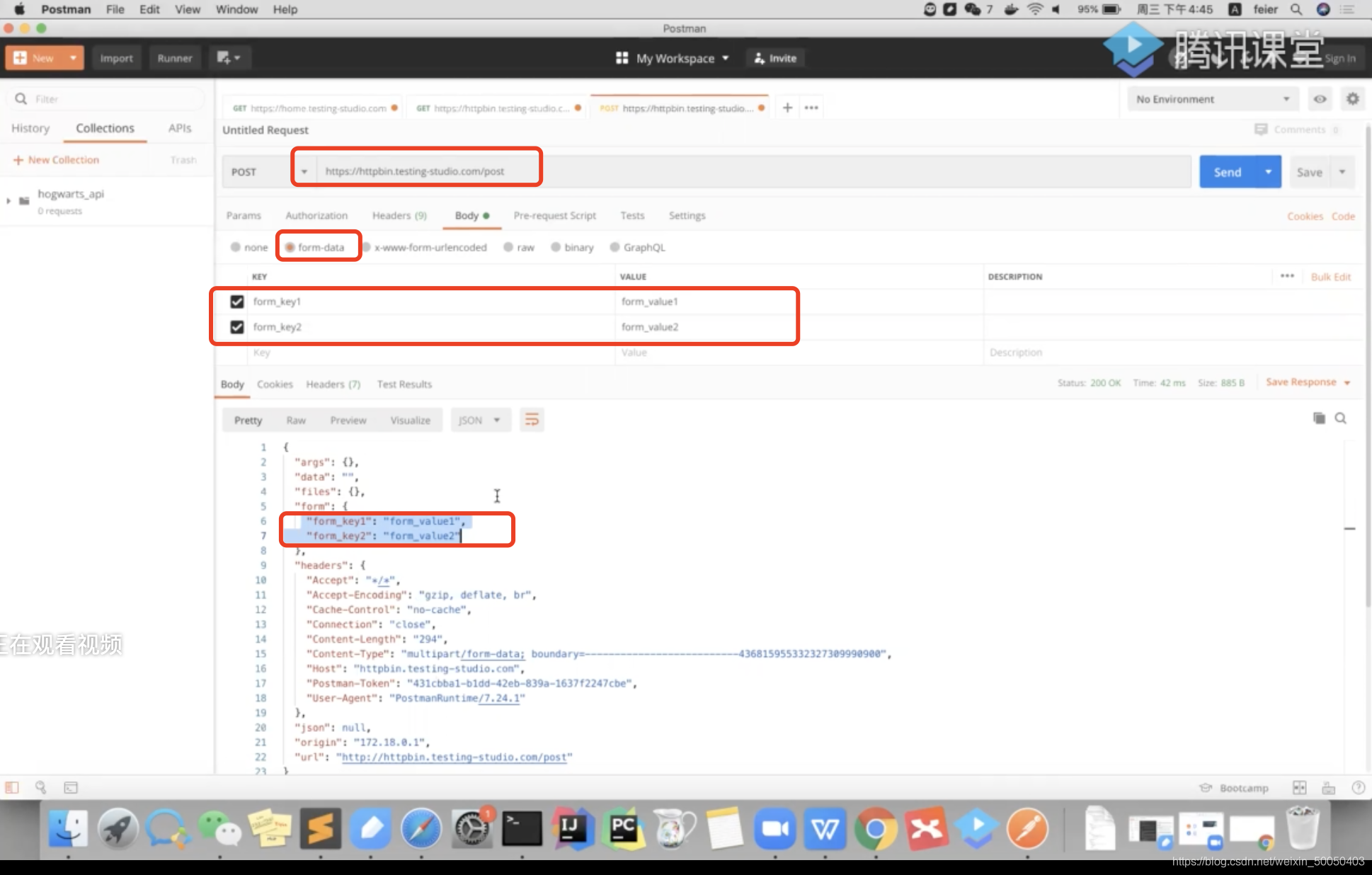Open the environment quick look eye icon
The image size is (1372, 875).
click(1320, 99)
